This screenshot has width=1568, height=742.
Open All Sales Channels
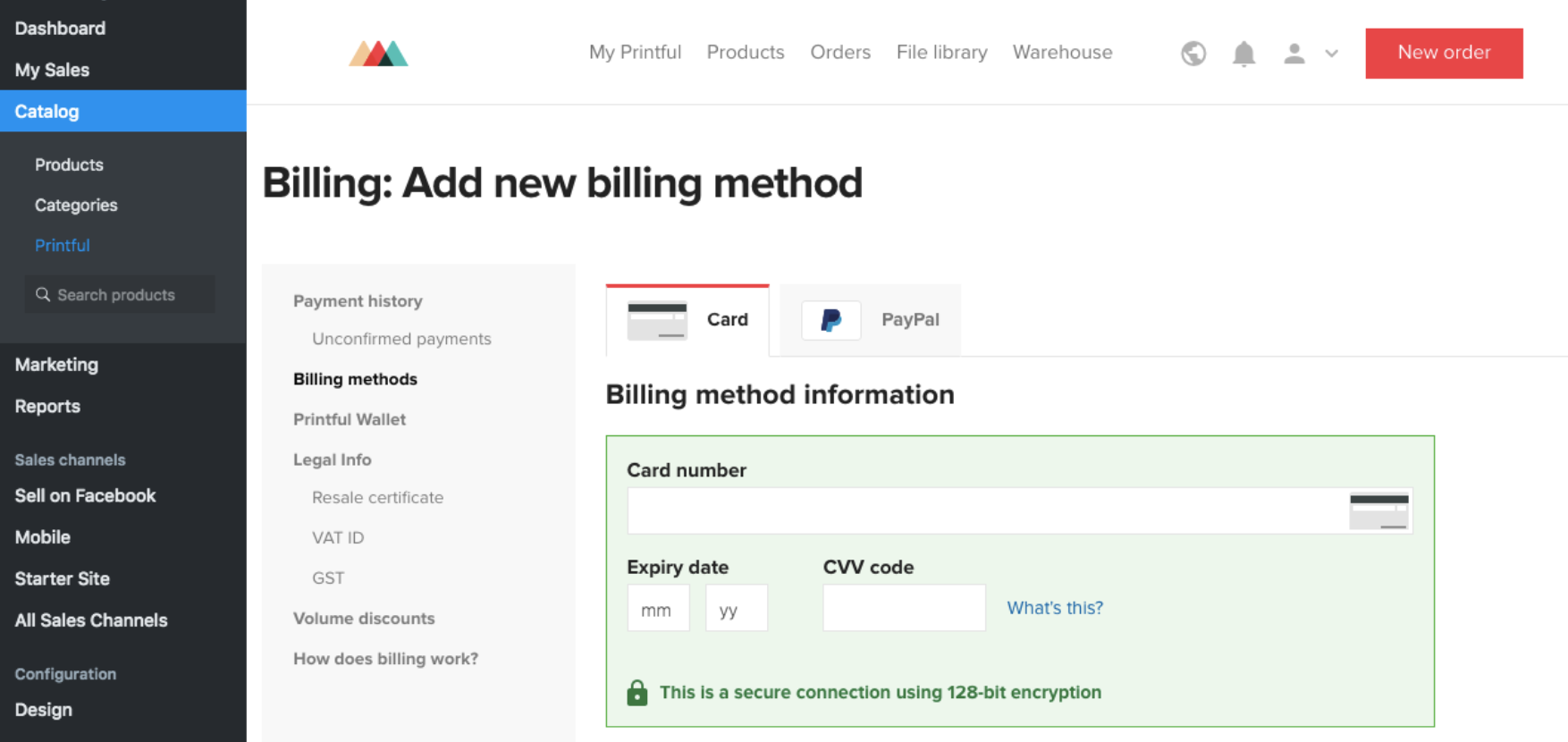[91, 620]
